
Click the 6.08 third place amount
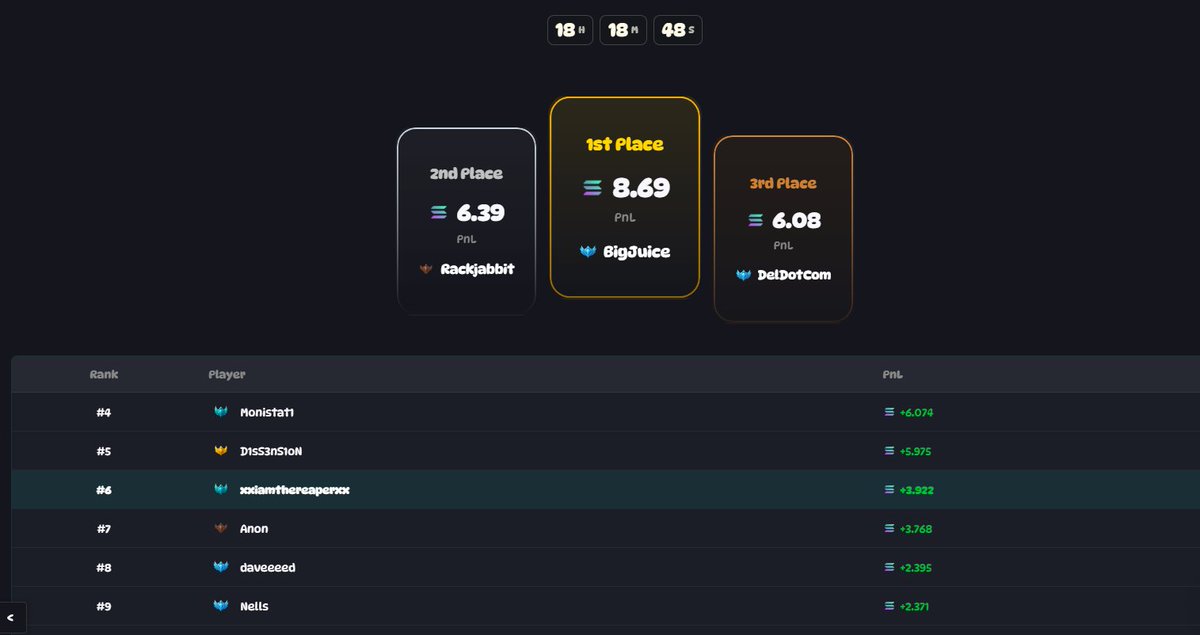pos(796,220)
